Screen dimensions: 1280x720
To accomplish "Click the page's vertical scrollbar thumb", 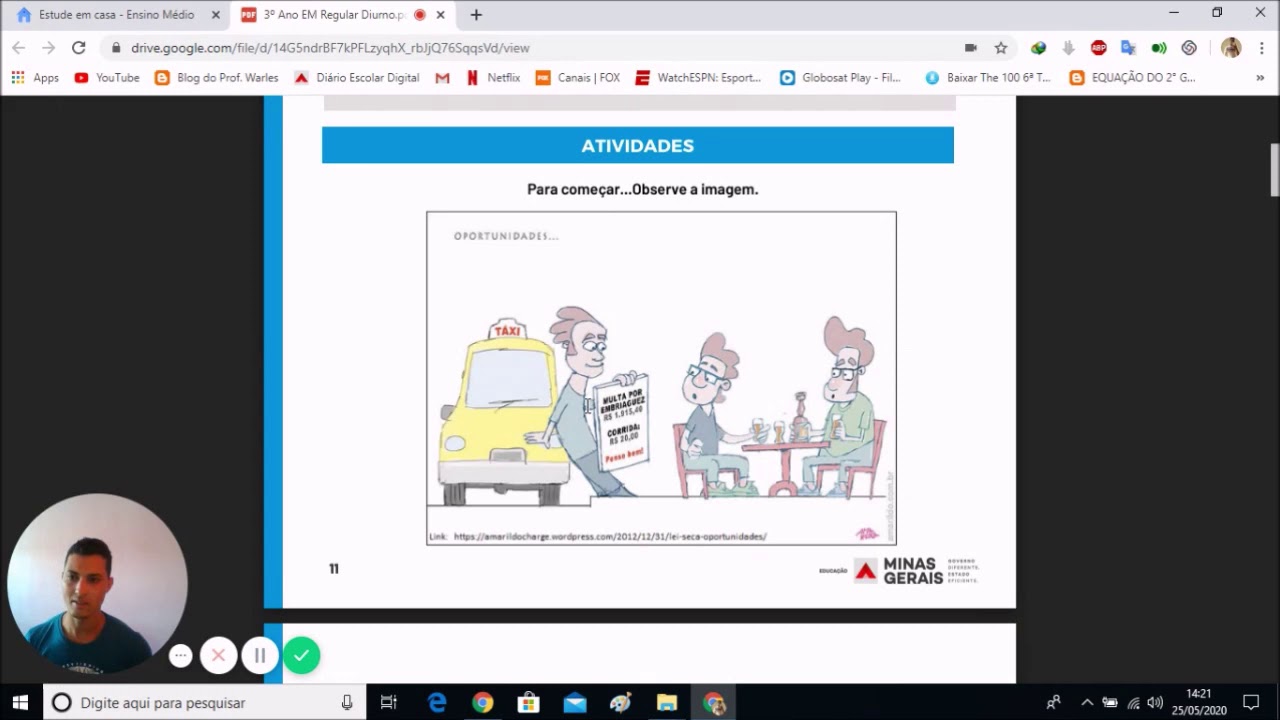I will pyautogui.click(x=1274, y=170).
